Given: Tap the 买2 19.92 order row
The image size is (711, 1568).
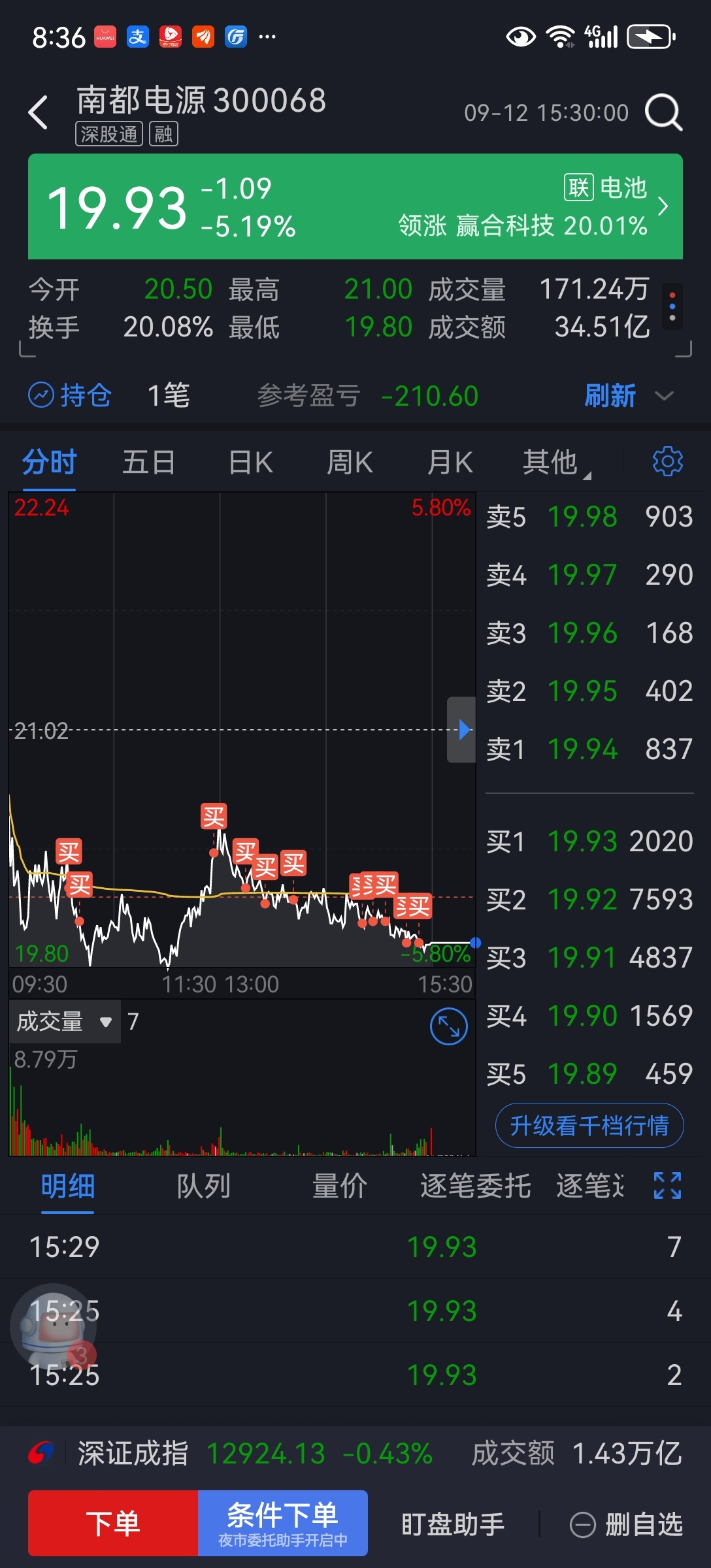Looking at the screenshot, I should point(589,900).
